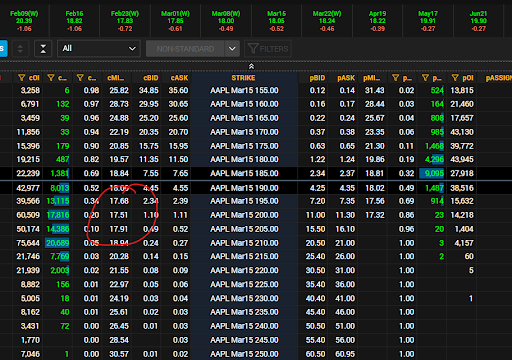
Task: Select the AAPL Mar15 215.00 strike row
Action: (x=244, y=256)
